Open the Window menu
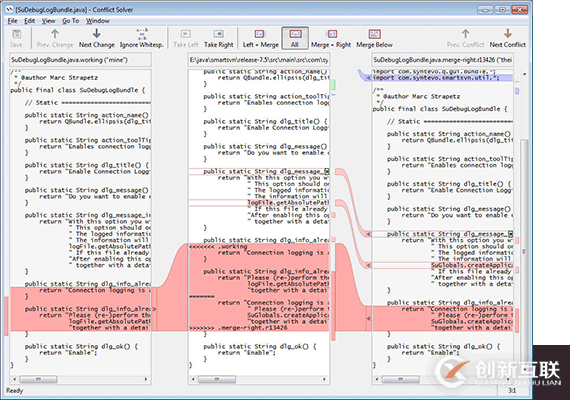570x400 pixels. [x=97, y=21]
